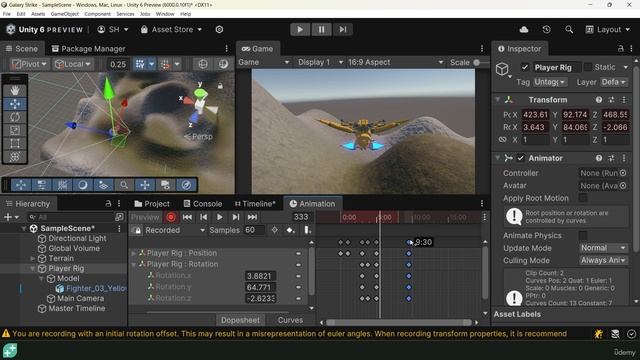
Task: Expand Player Rig : Position property
Action: click(x=133, y=253)
